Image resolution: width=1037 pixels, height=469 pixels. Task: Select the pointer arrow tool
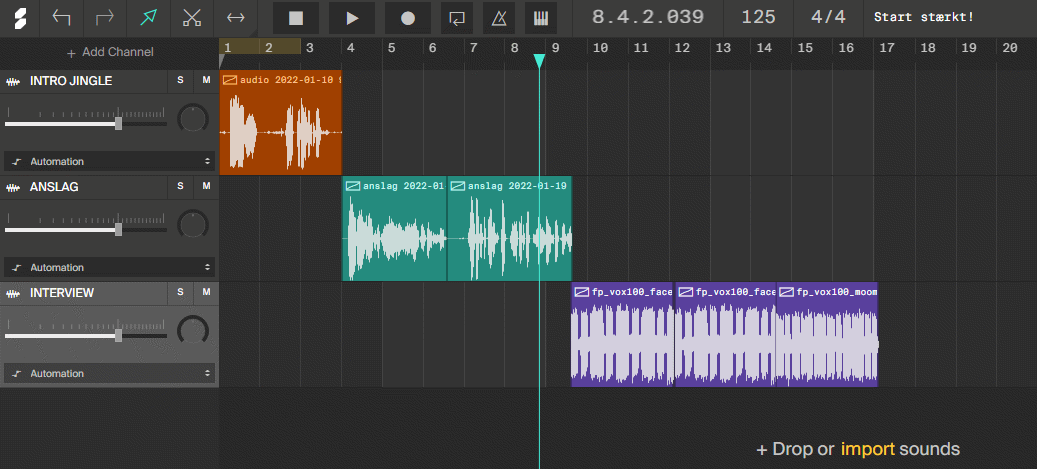(148, 18)
